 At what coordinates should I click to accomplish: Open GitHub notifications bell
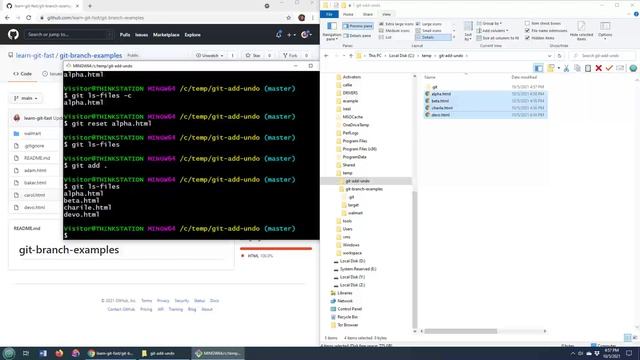(x=278, y=35)
